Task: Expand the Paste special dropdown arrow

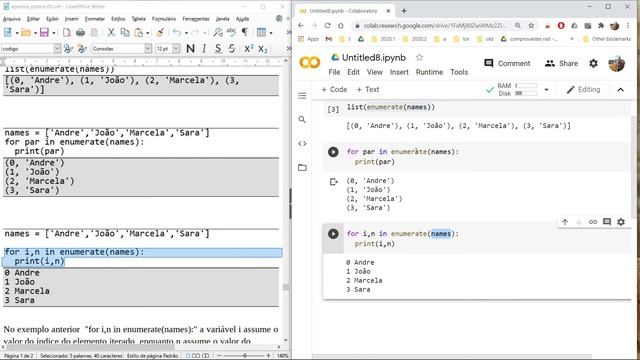Action: coord(148,33)
